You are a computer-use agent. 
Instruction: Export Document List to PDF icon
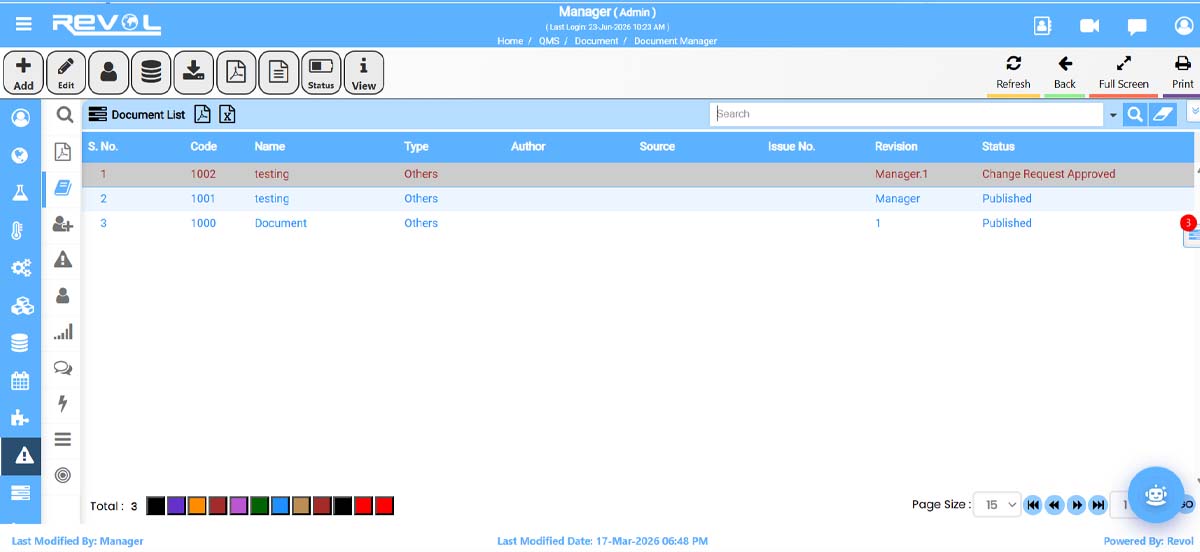click(x=202, y=114)
